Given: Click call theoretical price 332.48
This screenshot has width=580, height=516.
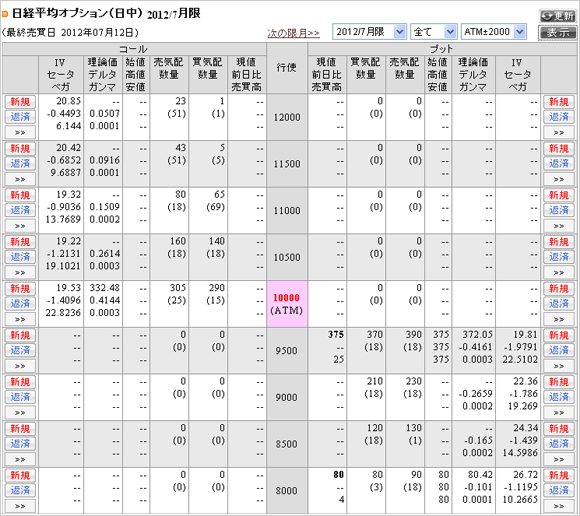Looking at the screenshot, I should tap(105, 288).
